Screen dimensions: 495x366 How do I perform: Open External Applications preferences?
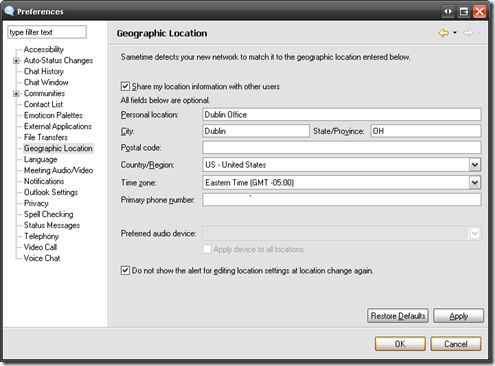pos(58,126)
